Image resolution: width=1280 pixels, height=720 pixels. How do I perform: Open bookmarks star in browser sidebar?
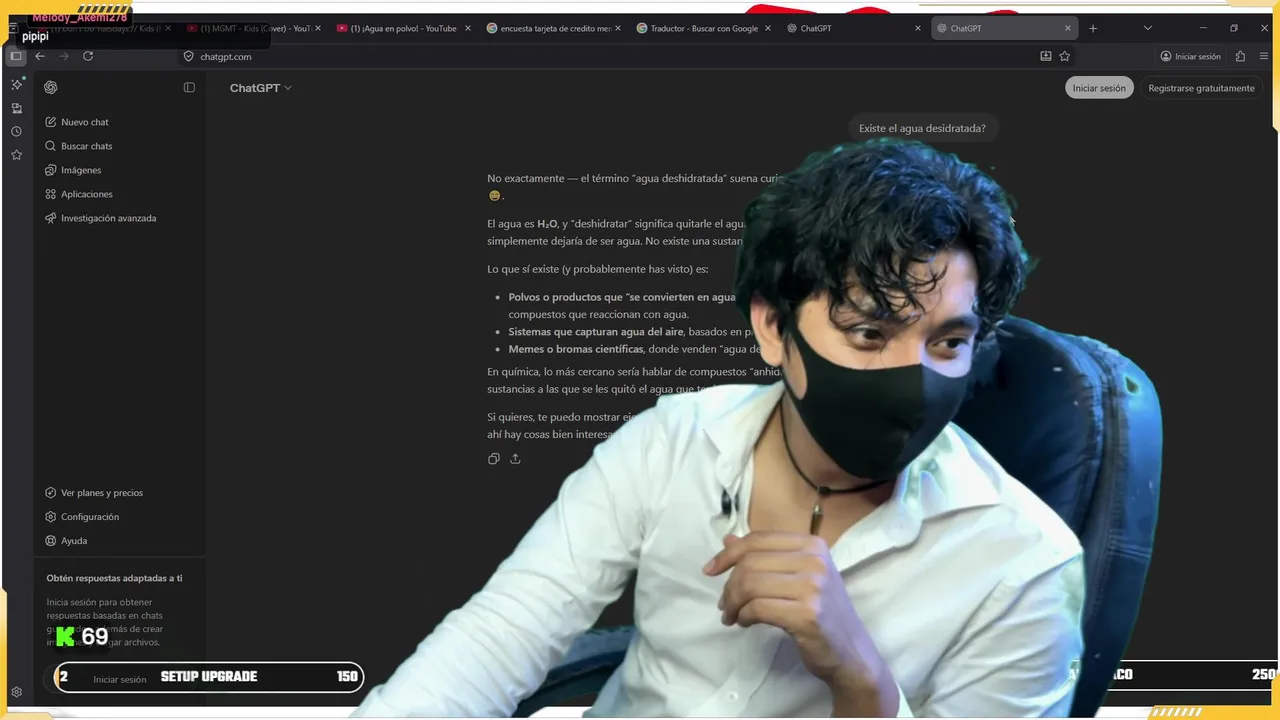[x=16, y=155]
